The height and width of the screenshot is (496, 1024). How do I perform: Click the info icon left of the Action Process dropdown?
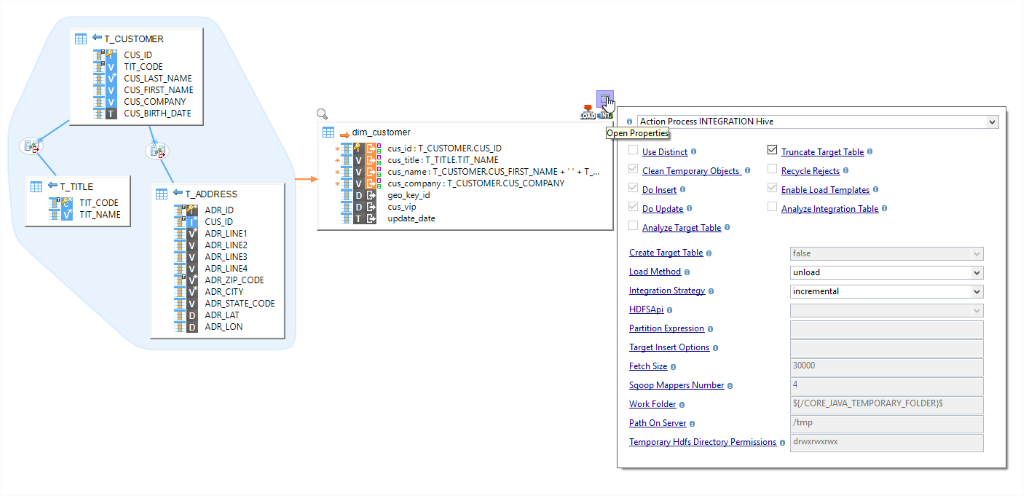coord(629,121)
